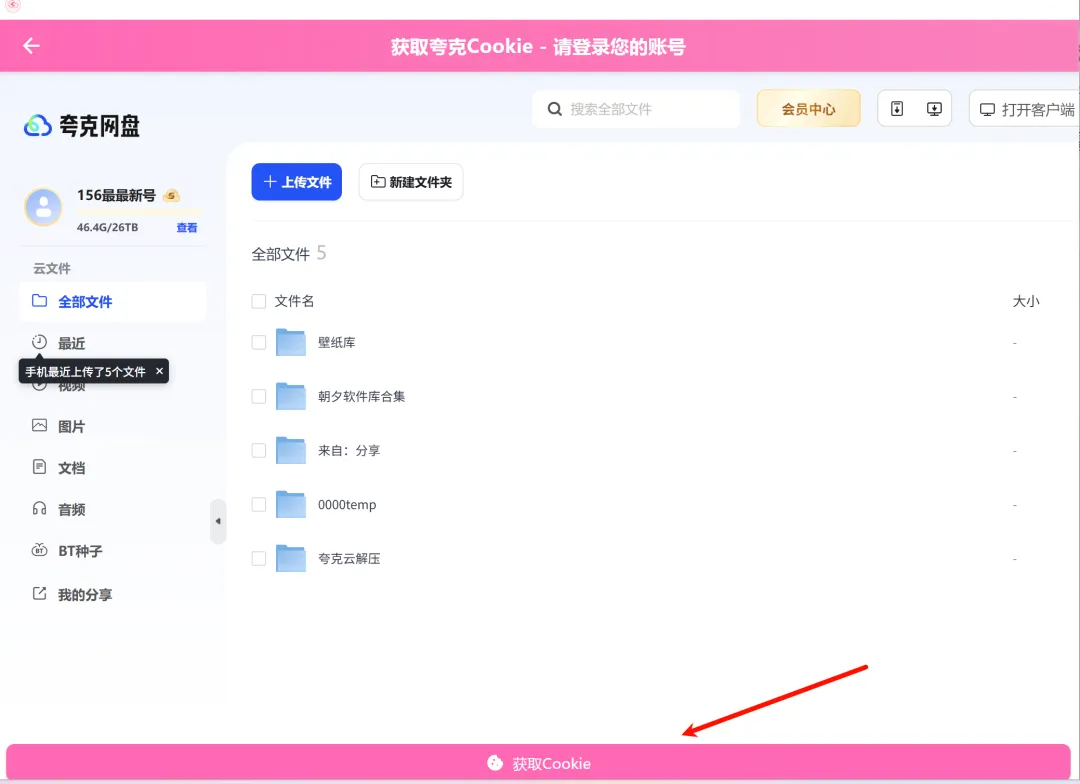Viewport: 1080px width, 784px height.
Task: Check the 夸克云解压 row checkbox
Action: (x=259, y=559)
